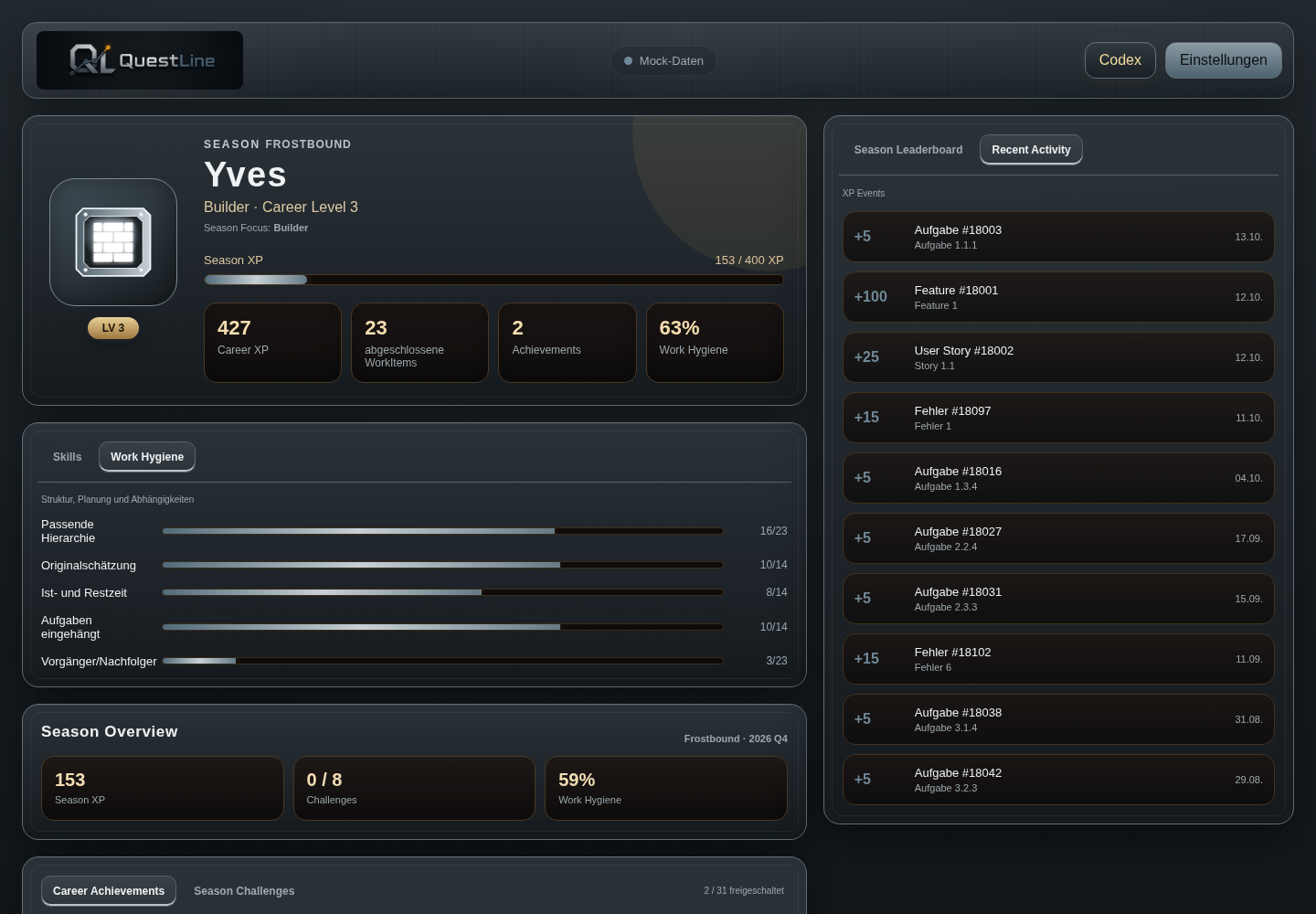Screen dimensions: 1316x914
Task: Click the Passende Hierarchie progress bar
Action: click(442, 531)
